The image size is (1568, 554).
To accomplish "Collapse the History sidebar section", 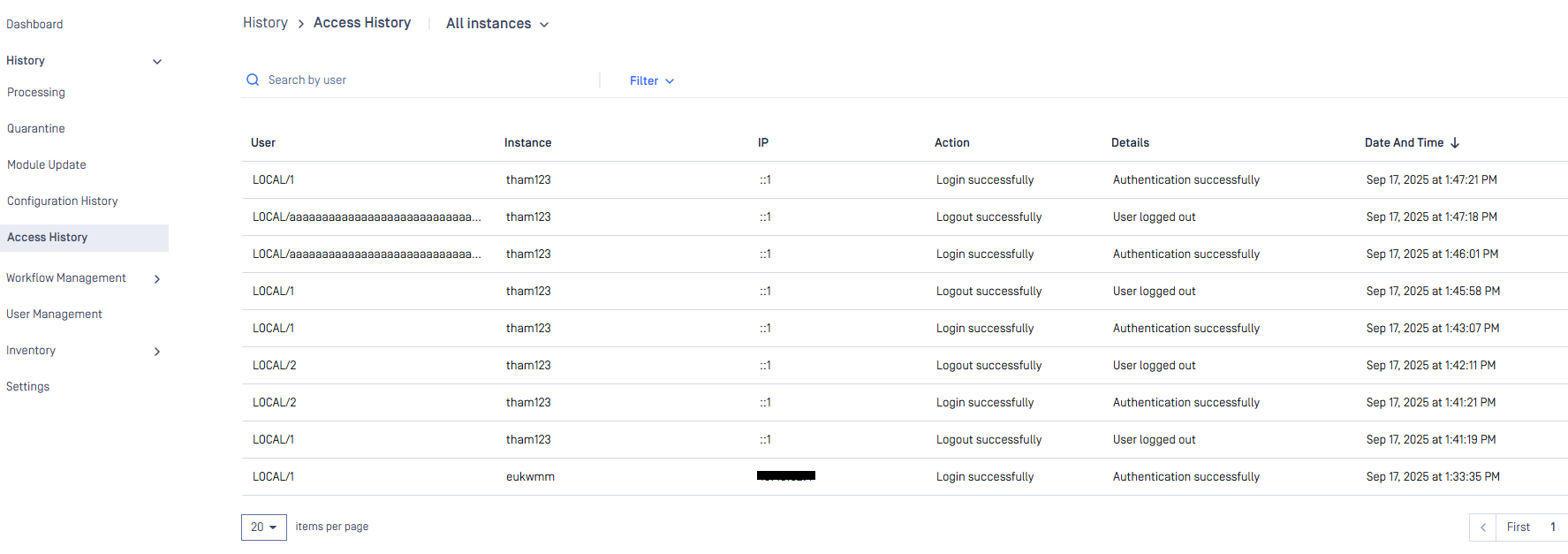I will 157,62.
